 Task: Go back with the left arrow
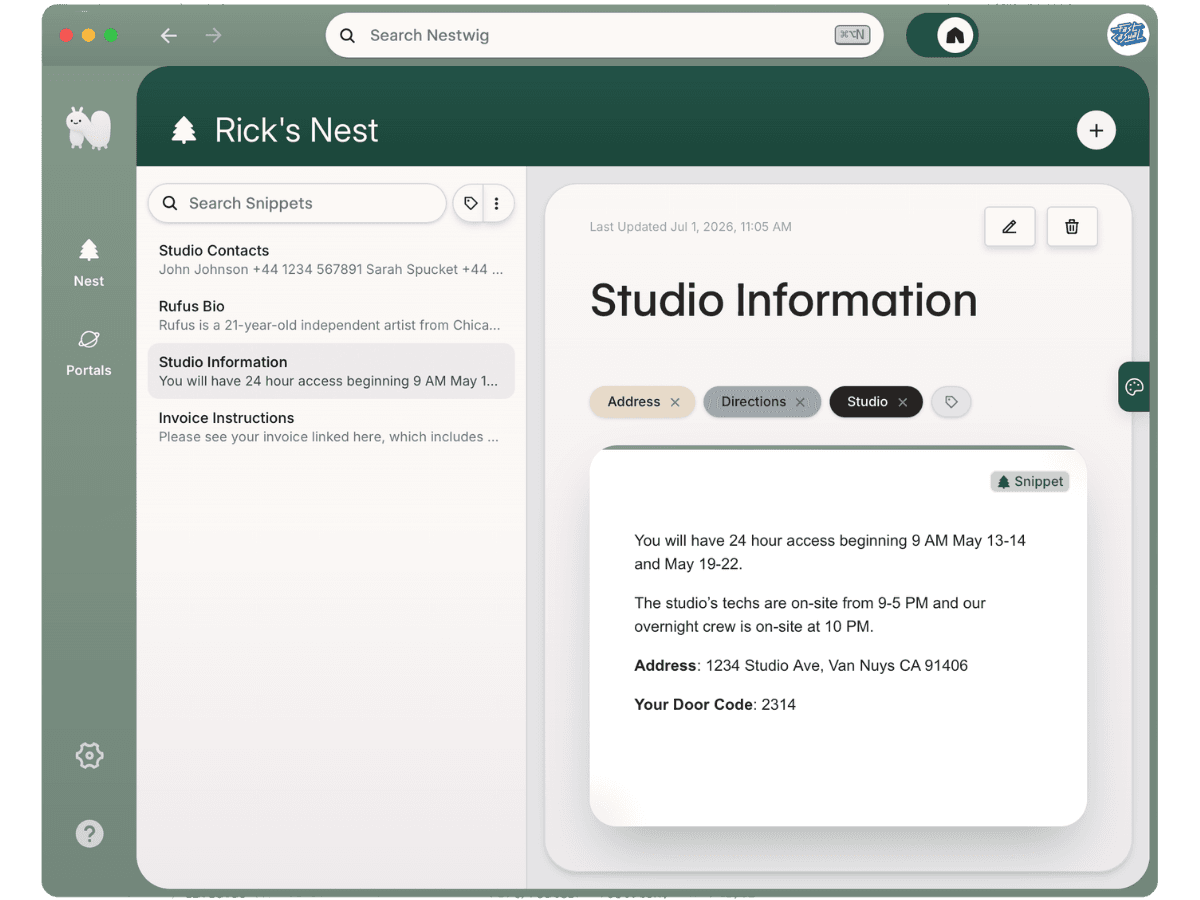169,35
